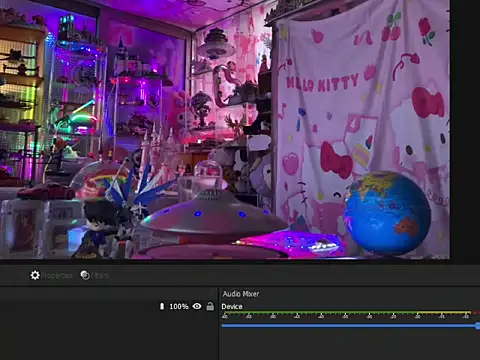
Task: Click the middle of the blue volume slider
Action: 349,325
